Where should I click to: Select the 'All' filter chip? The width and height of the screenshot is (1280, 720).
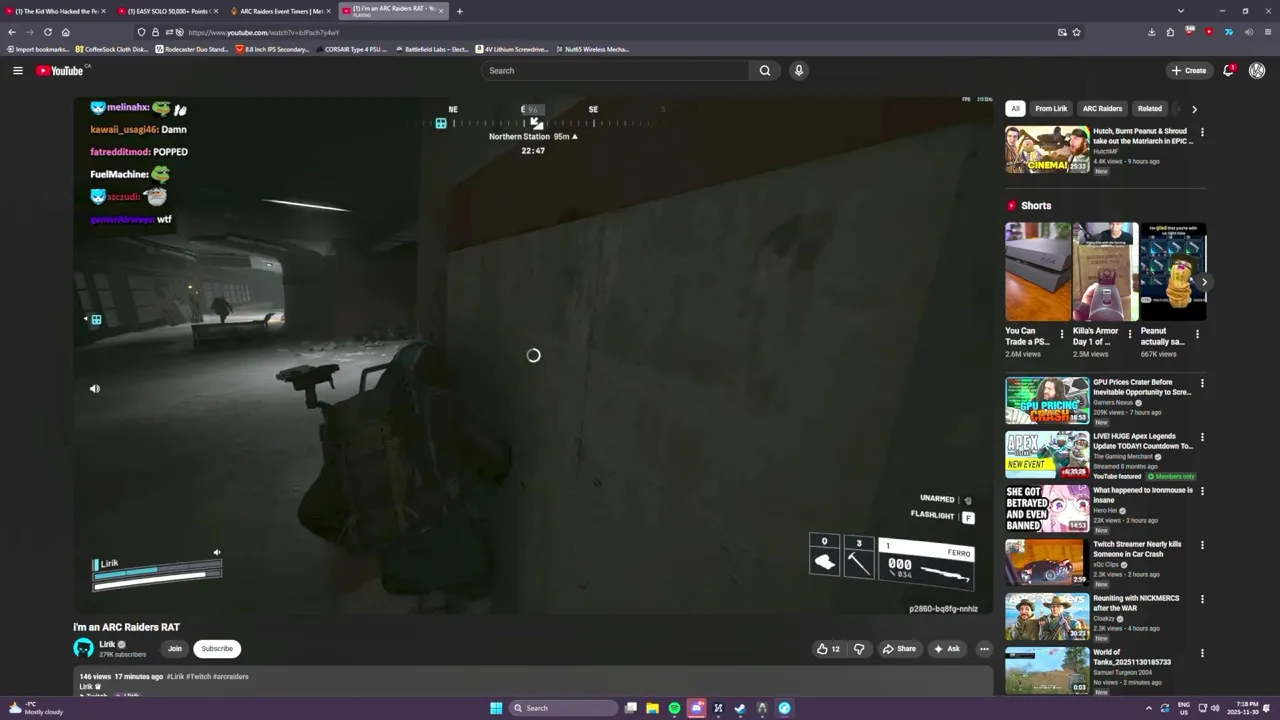[1015, 108]
